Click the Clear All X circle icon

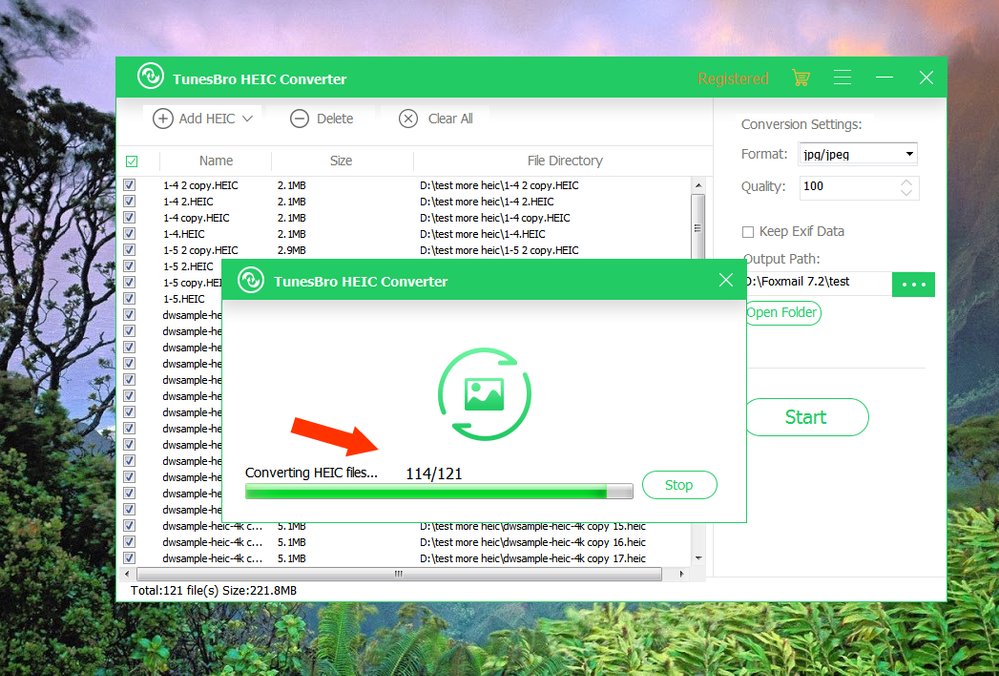click(x=408, y=119)
